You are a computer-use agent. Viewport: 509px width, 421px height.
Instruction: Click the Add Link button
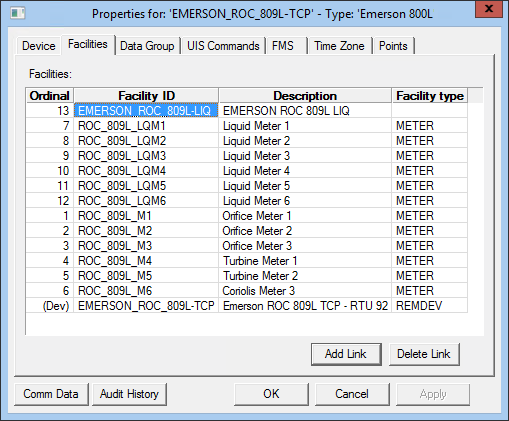click(346, 354)
